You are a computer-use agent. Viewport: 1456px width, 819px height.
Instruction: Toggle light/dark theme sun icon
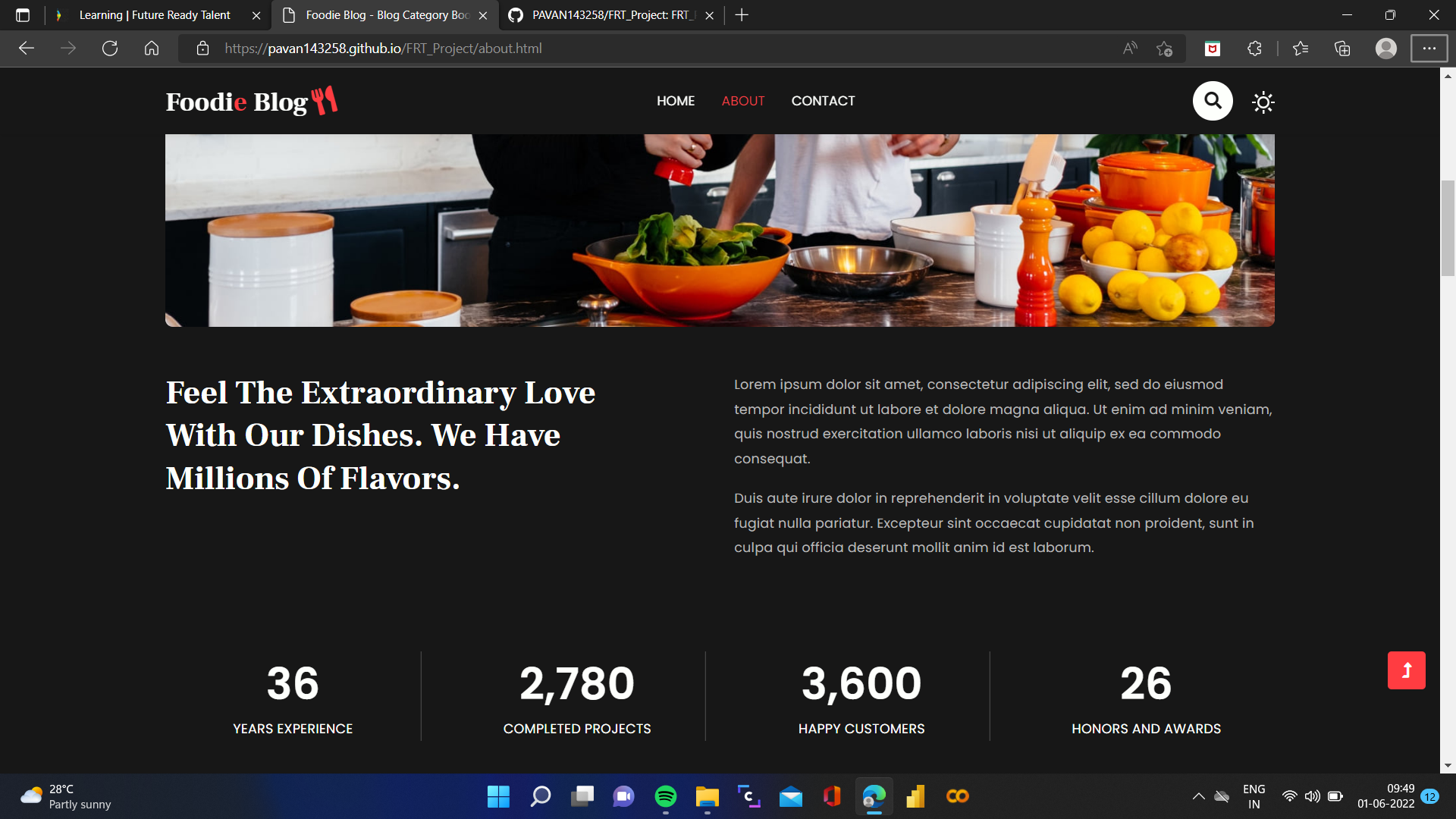[1263, 102]
